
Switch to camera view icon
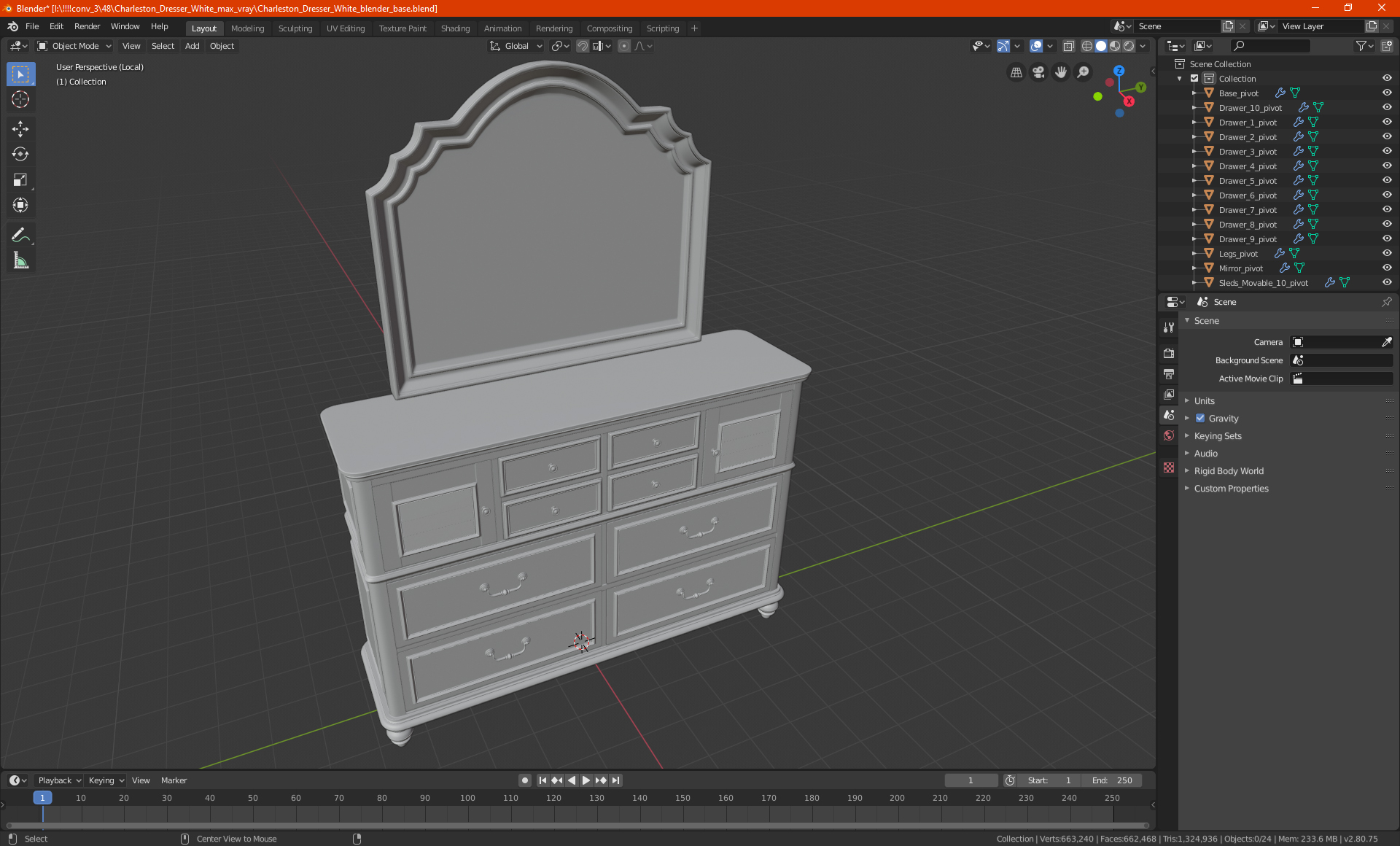point(1038,72)
